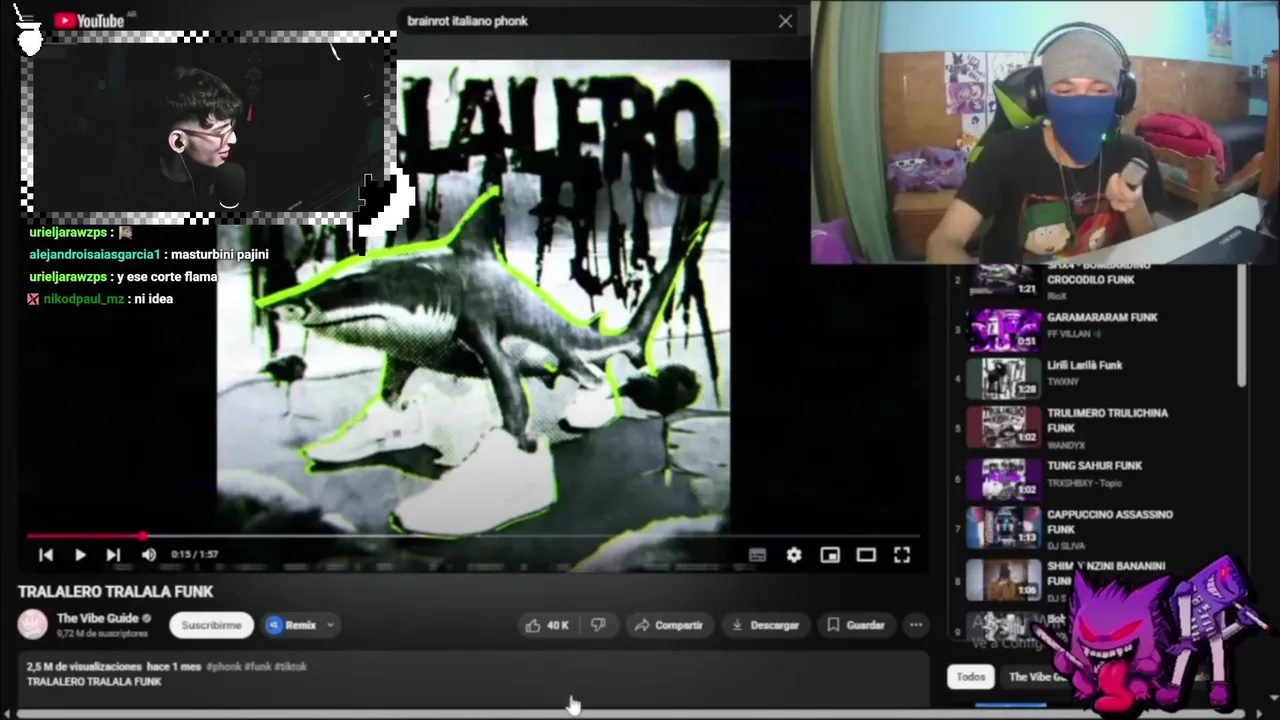Play CROCODILO FUNK thumbnail in playlist
Viewport: 1280px width, 720px height.
click(1004, 280)
